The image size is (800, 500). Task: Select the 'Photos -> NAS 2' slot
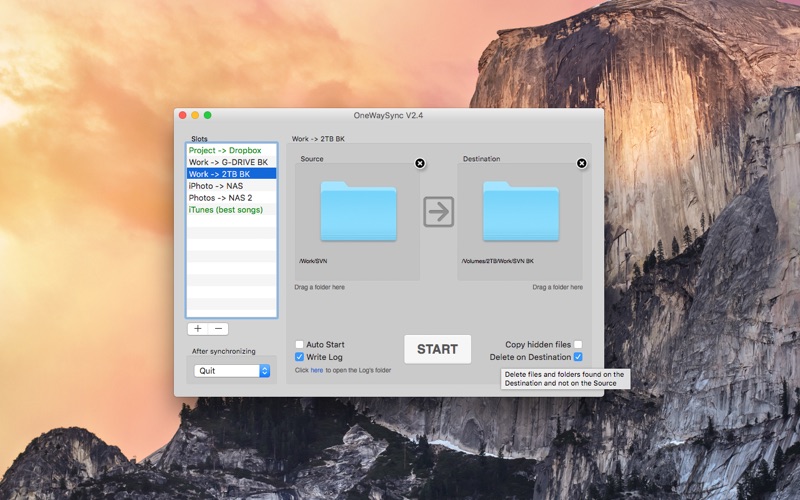tap(232, 198)
